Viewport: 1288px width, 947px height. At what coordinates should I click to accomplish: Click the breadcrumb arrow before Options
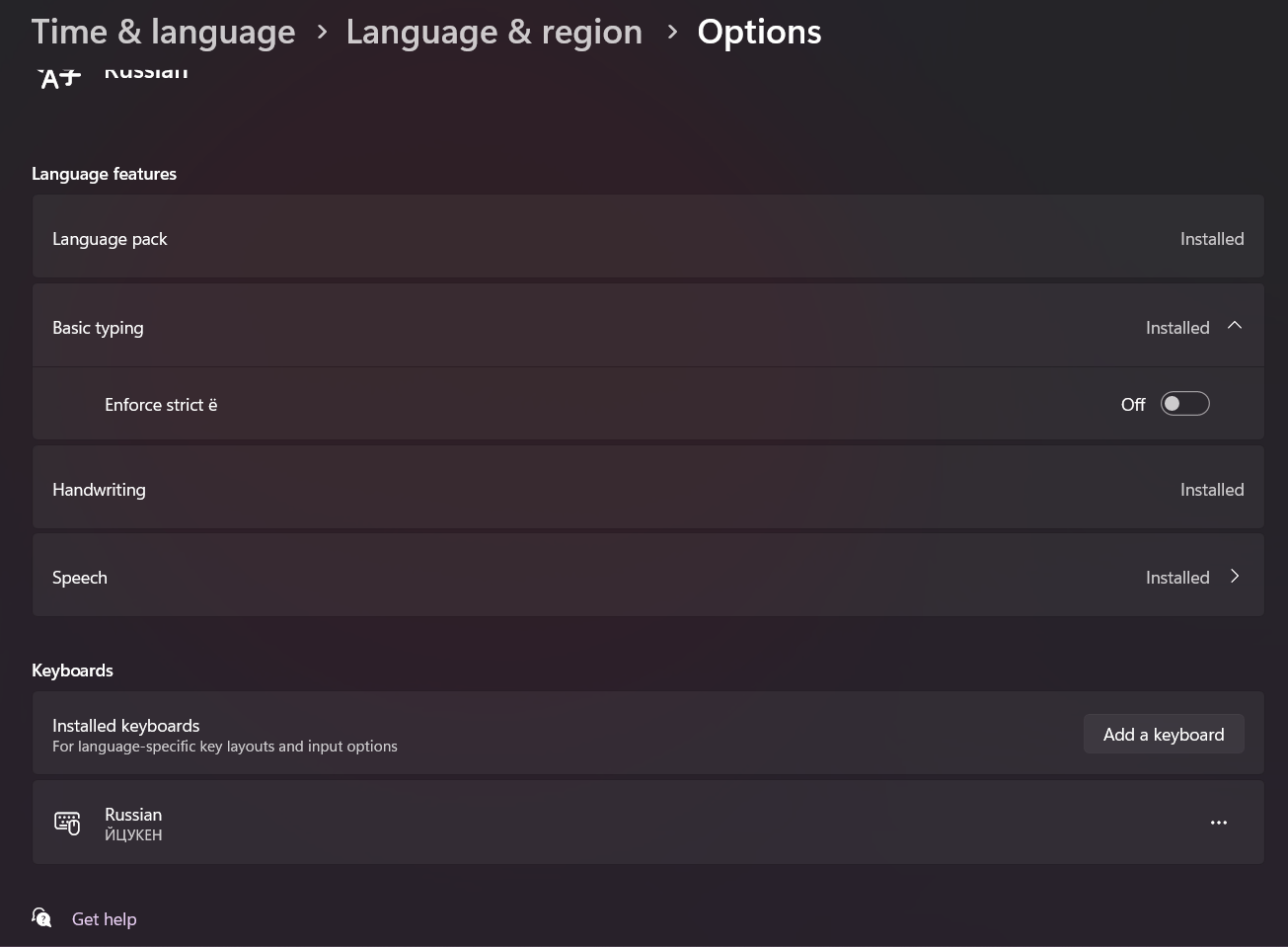pyautogui.click(x=672, y=32)
